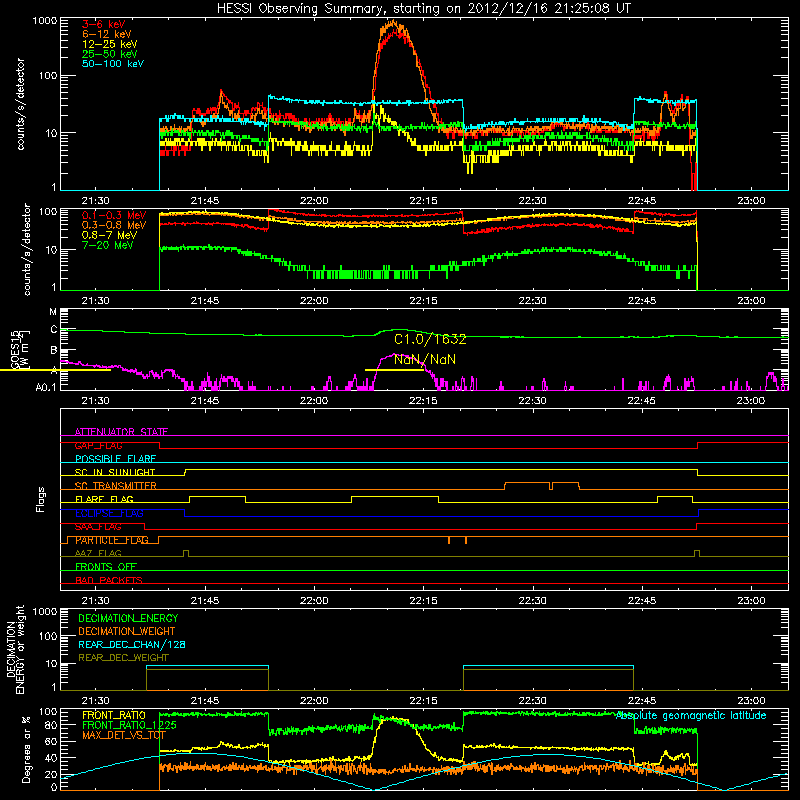Click the 'M' class label on GOES axis
800x800 pixels.
(53, 312)
